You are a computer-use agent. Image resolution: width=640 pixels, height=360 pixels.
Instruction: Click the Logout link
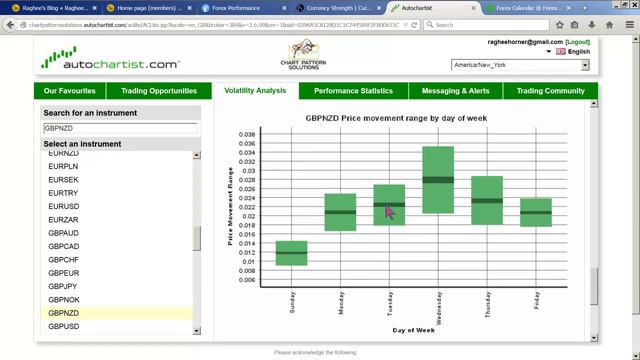pos(578,42)
